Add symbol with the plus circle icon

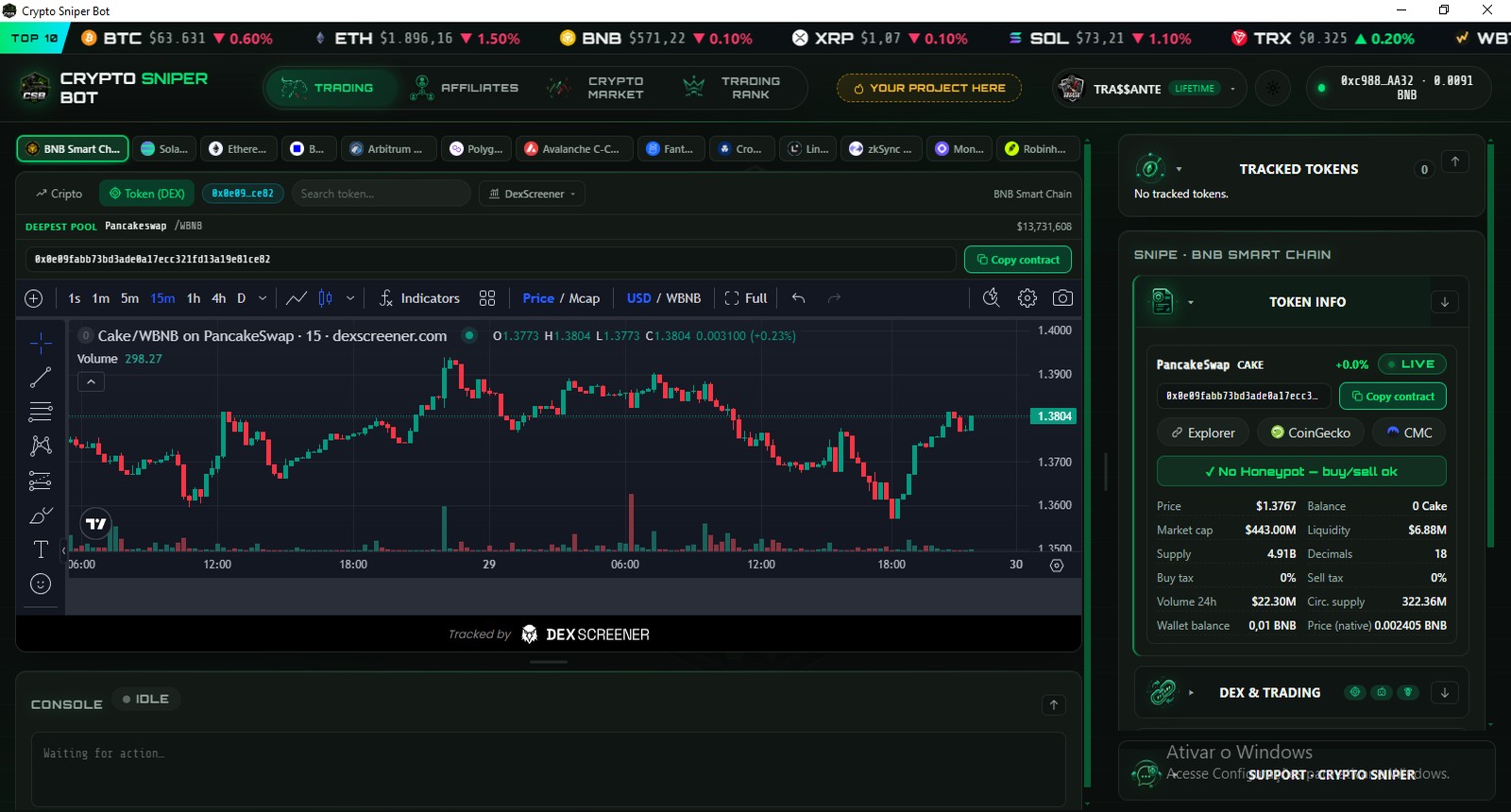[34, 298]
